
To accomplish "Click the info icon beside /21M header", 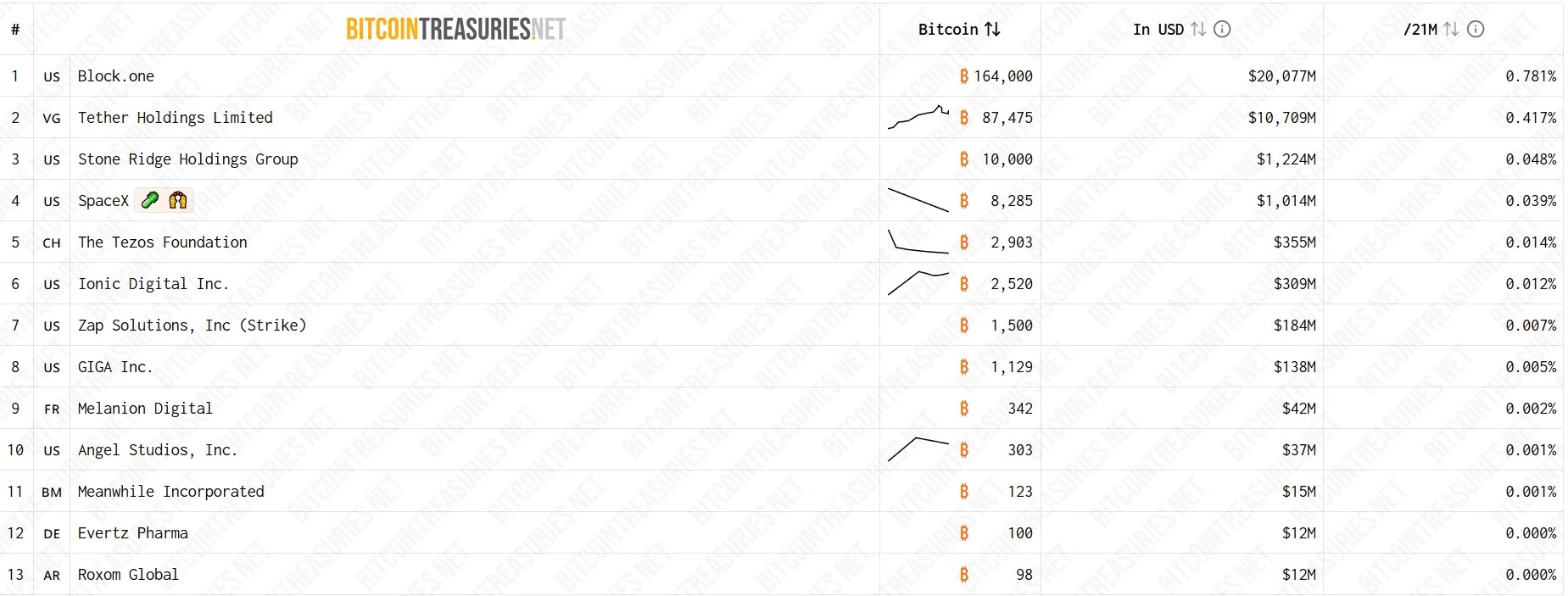I will point(1474,28).
